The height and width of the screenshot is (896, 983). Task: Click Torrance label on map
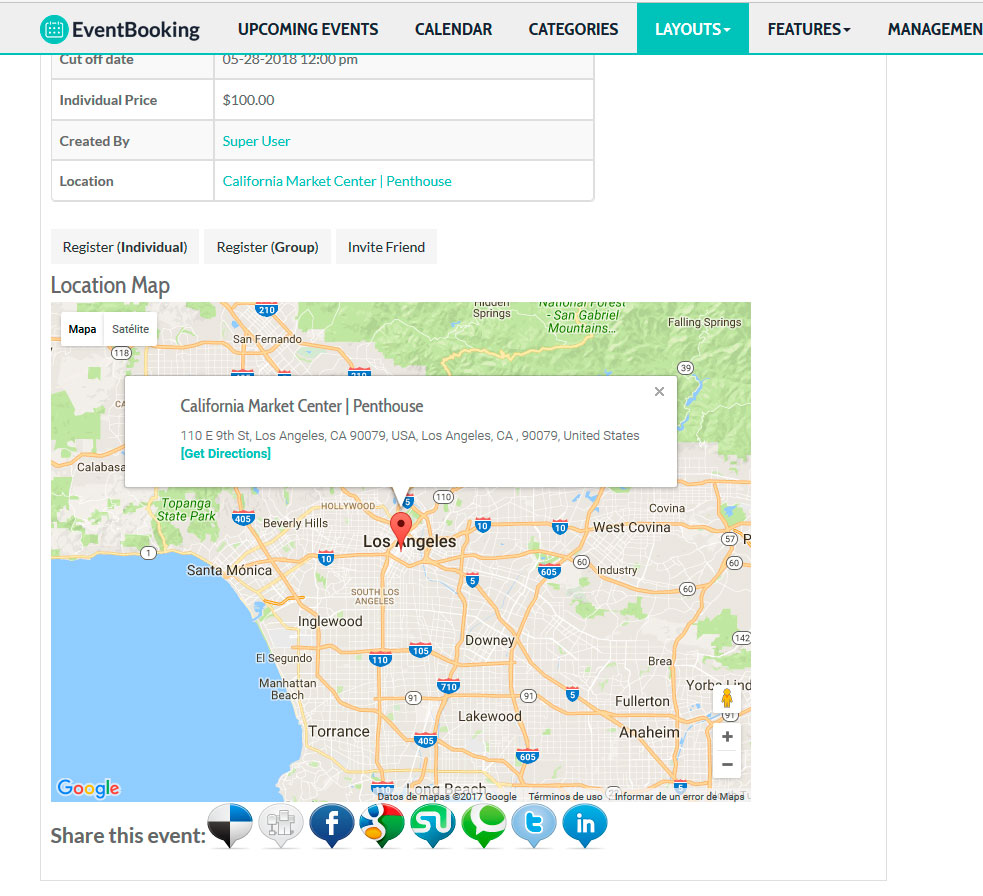pos(339,731)
